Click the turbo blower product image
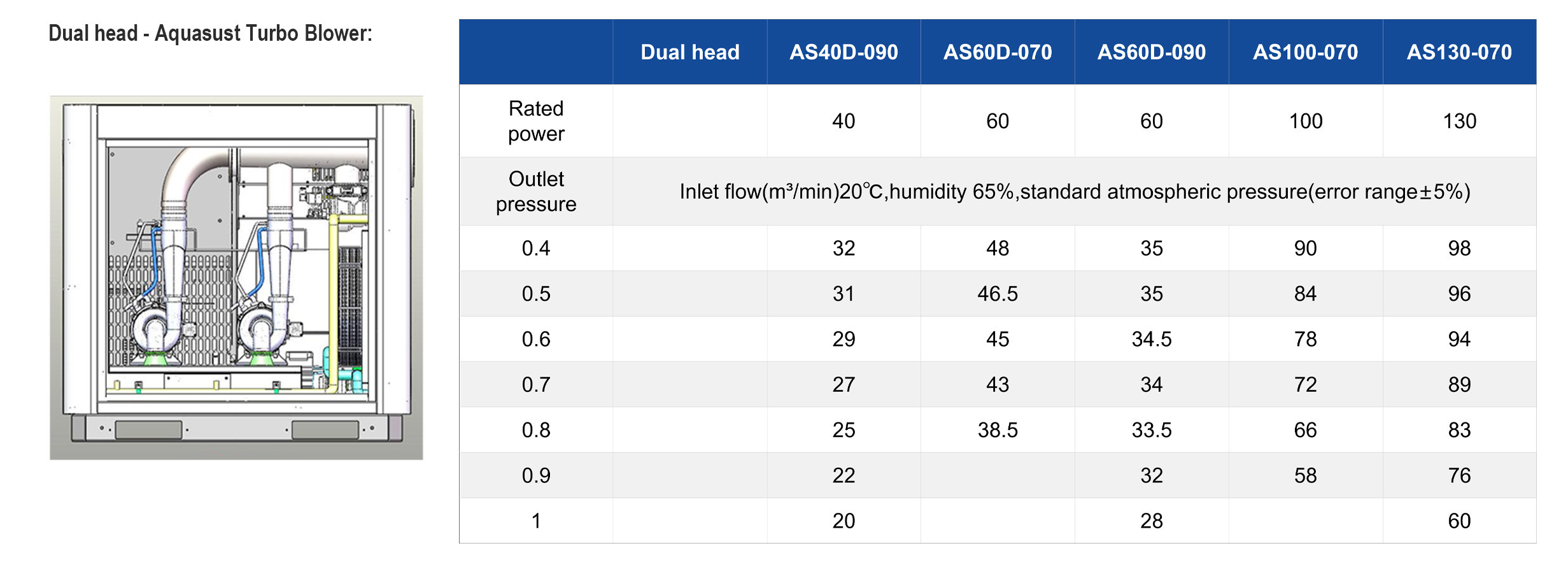 [236, 277]
